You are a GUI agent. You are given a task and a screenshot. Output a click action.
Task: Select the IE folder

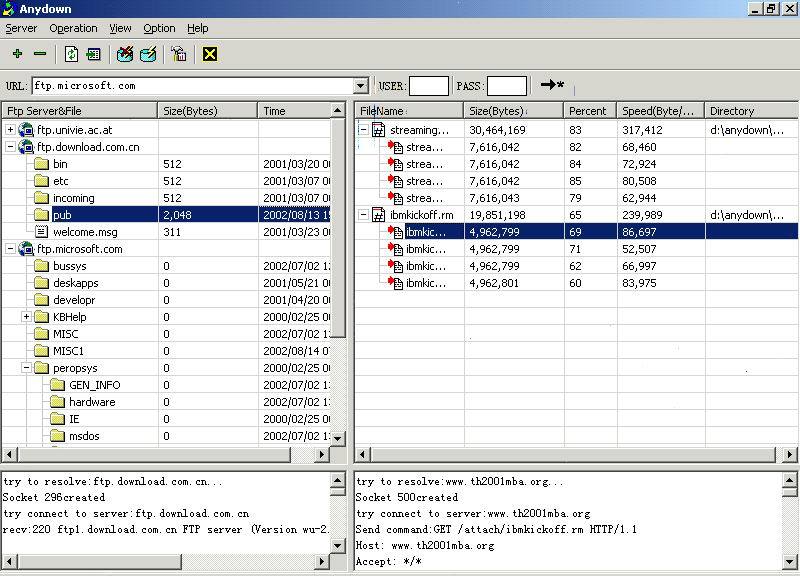(74, 419)
